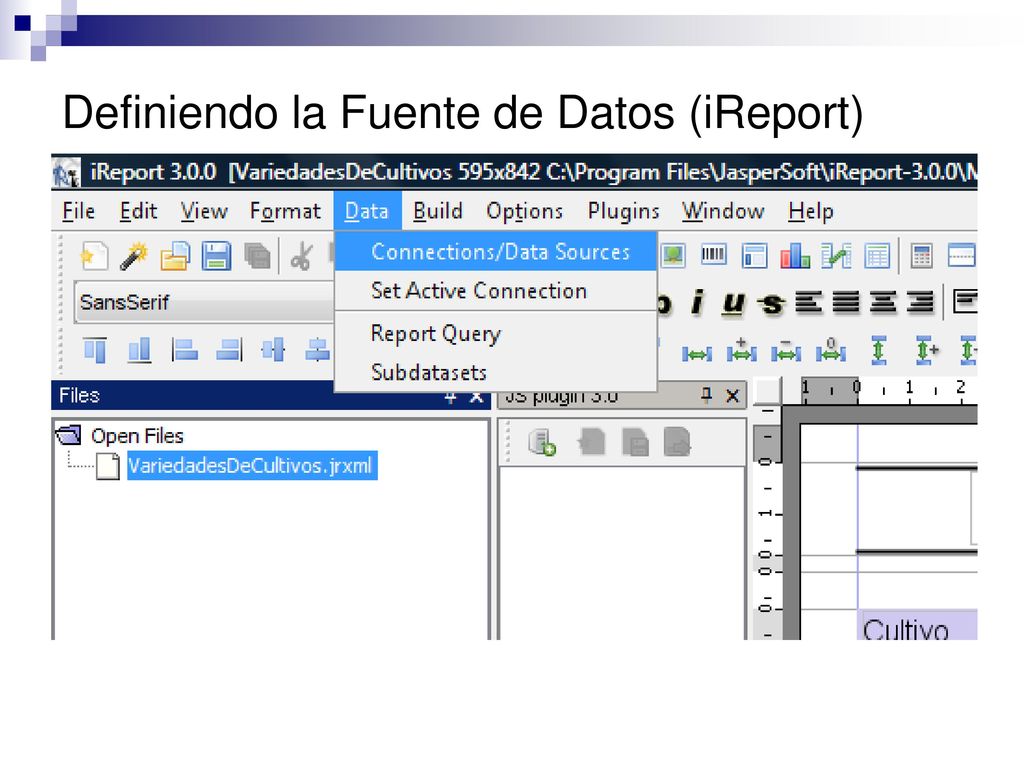This screenshot has width=1024, height=768.
Task: Align selected elements to right edge
Action: coord(229,350)
